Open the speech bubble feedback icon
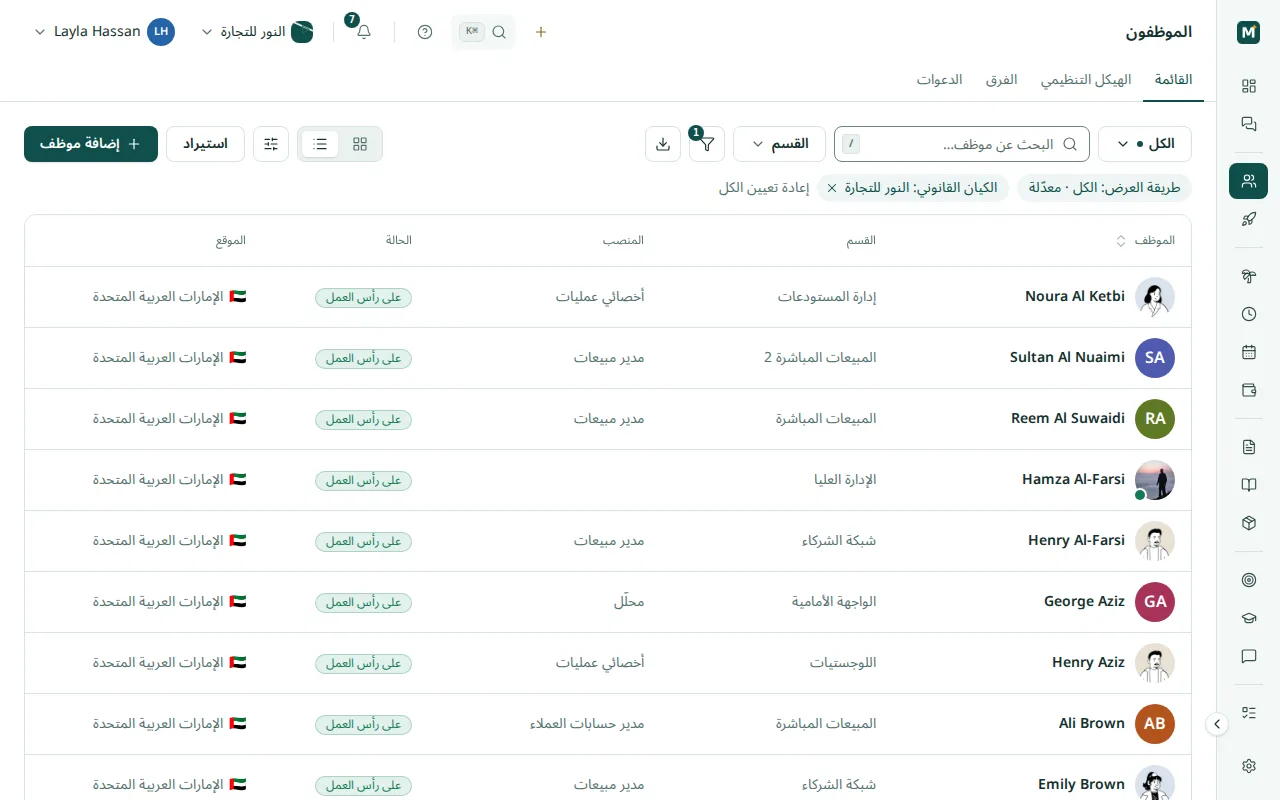Screen dimensions: 1280x800 point(1248,656)
